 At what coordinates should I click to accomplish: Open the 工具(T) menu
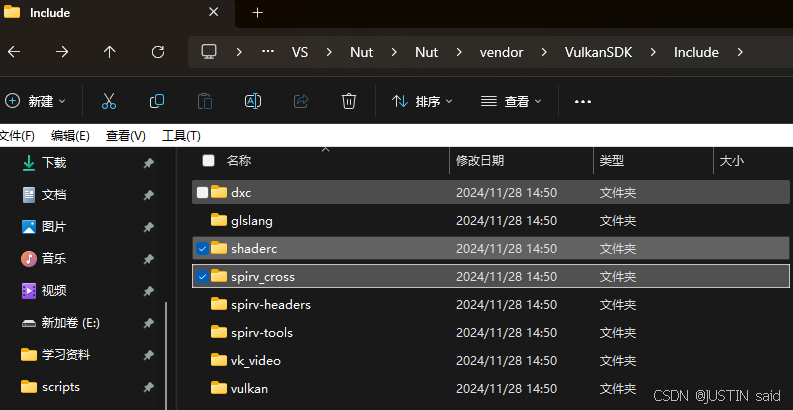click(x=181, y=135)
